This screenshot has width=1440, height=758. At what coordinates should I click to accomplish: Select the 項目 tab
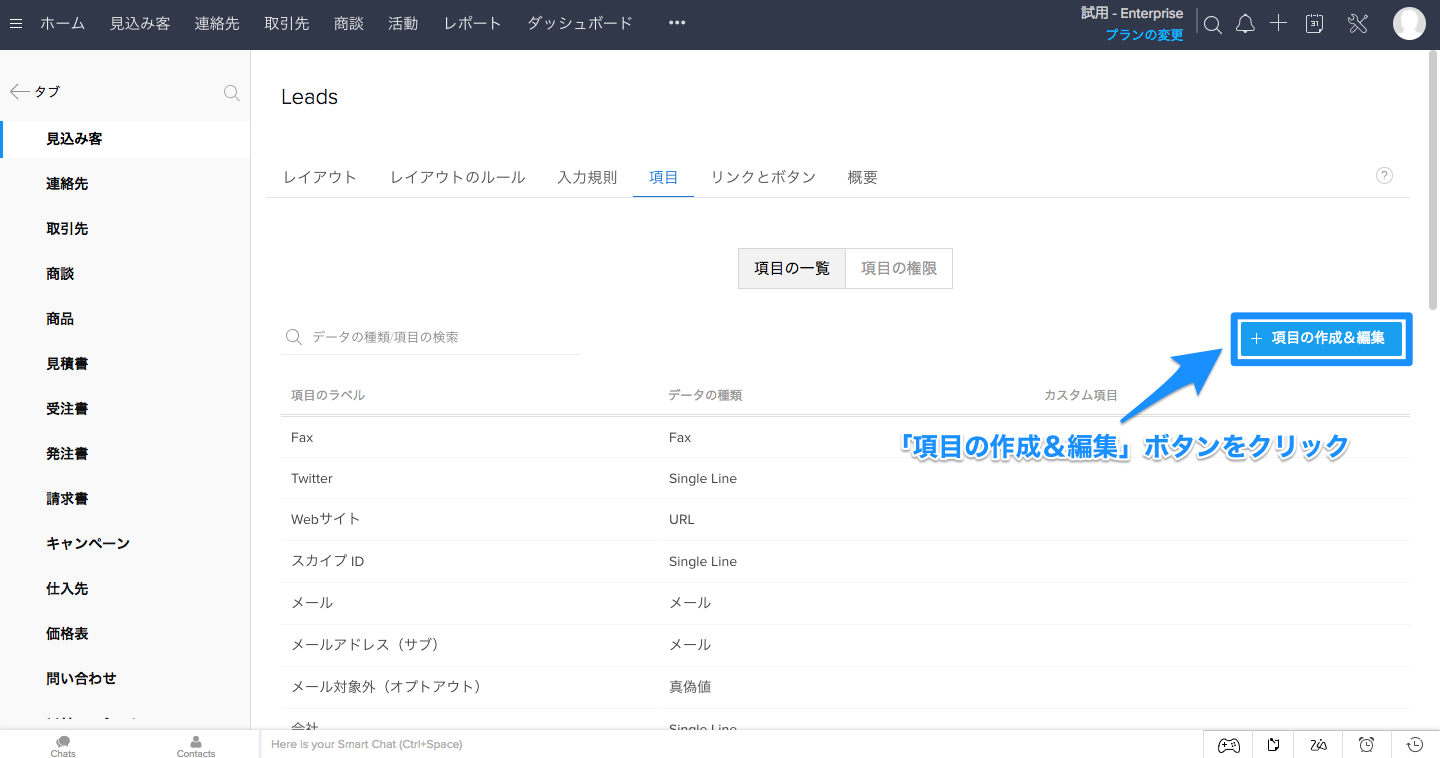[663, 177]
